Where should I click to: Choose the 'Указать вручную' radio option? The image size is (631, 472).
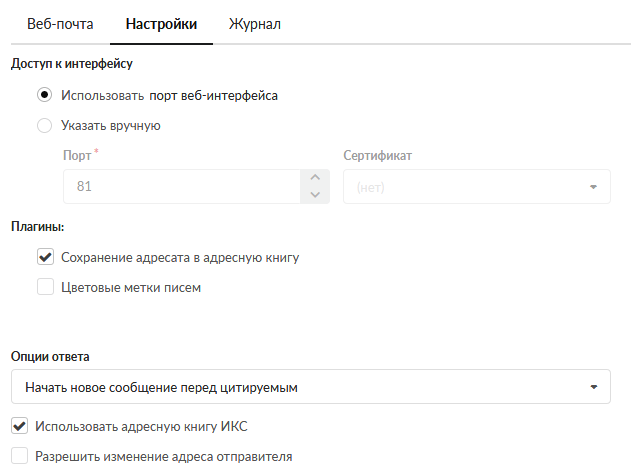44,126
